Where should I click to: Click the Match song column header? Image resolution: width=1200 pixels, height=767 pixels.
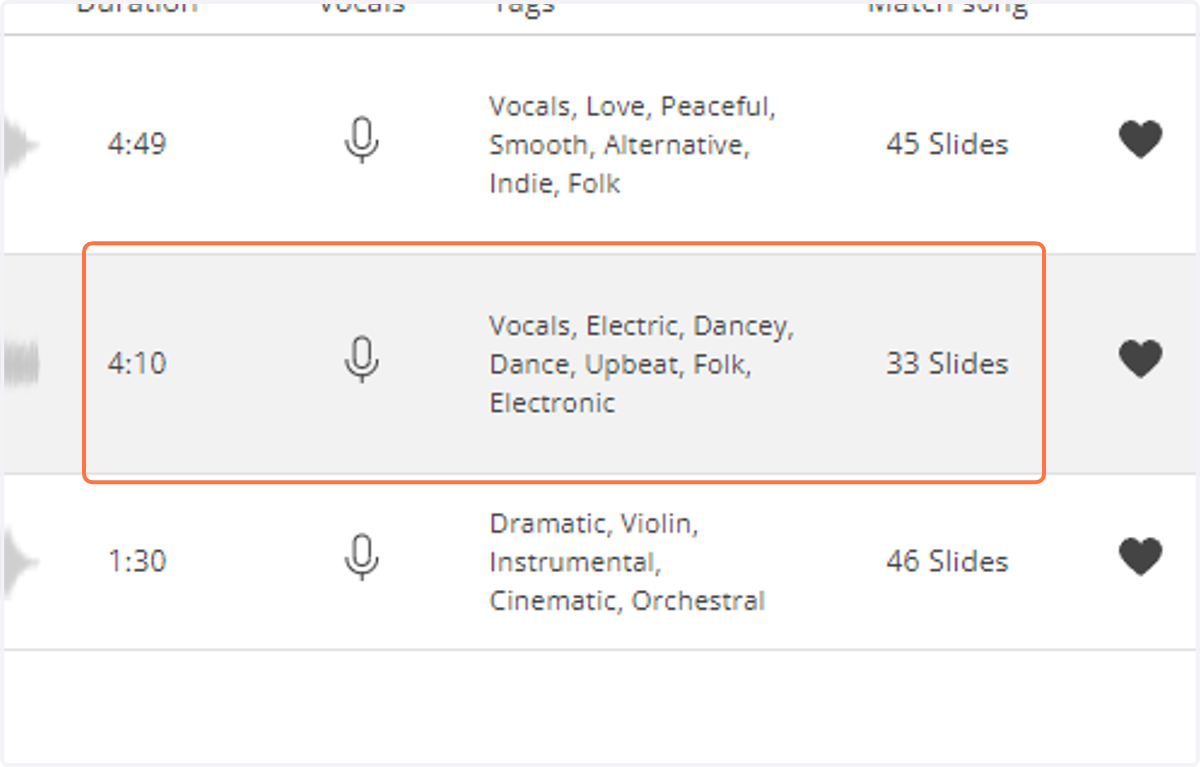point(947,7)
